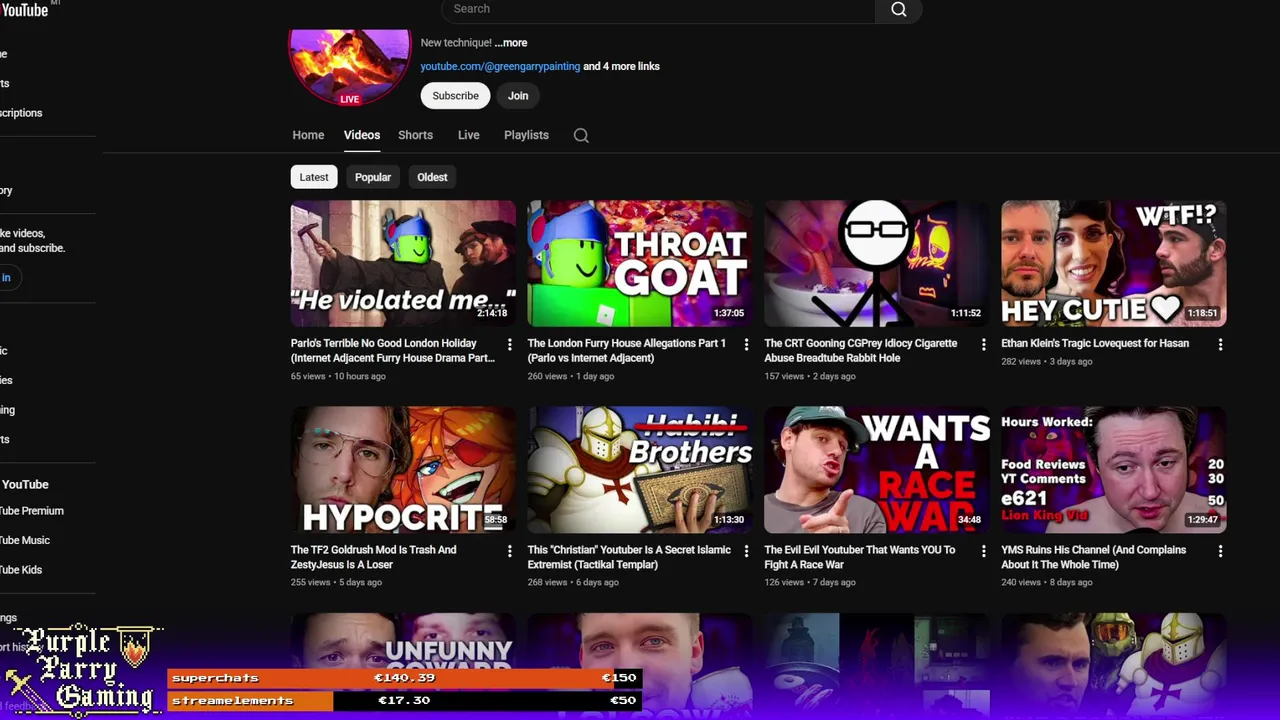Select the Popular sort chip

(372, 177)
